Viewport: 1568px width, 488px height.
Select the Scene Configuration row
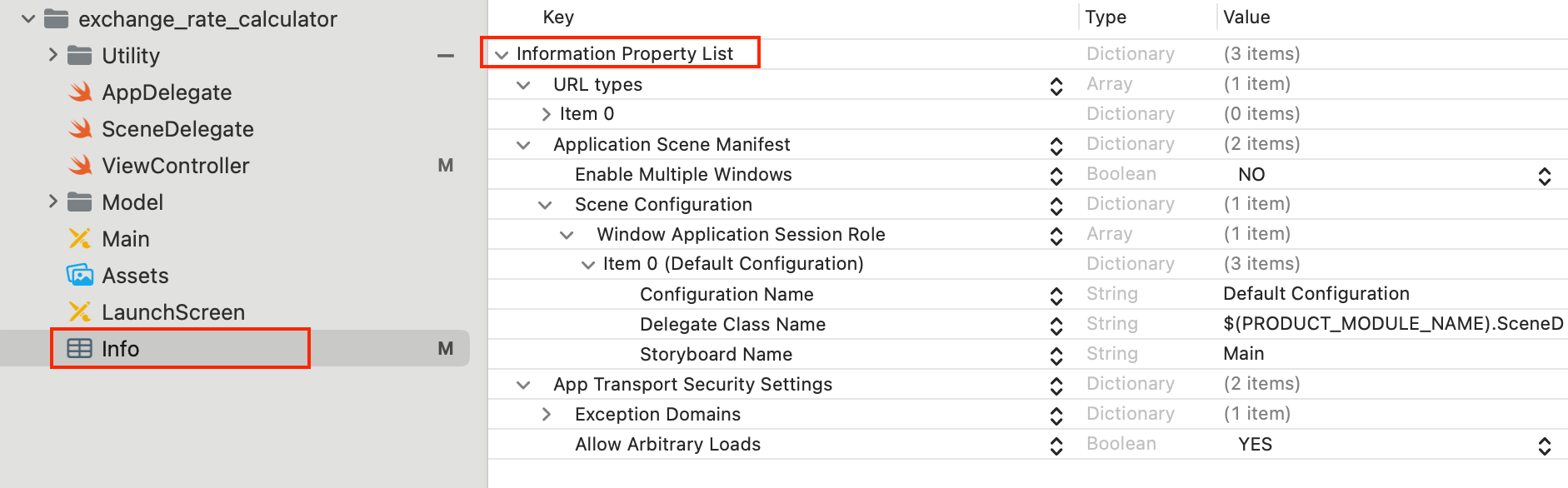coord(663,204)
